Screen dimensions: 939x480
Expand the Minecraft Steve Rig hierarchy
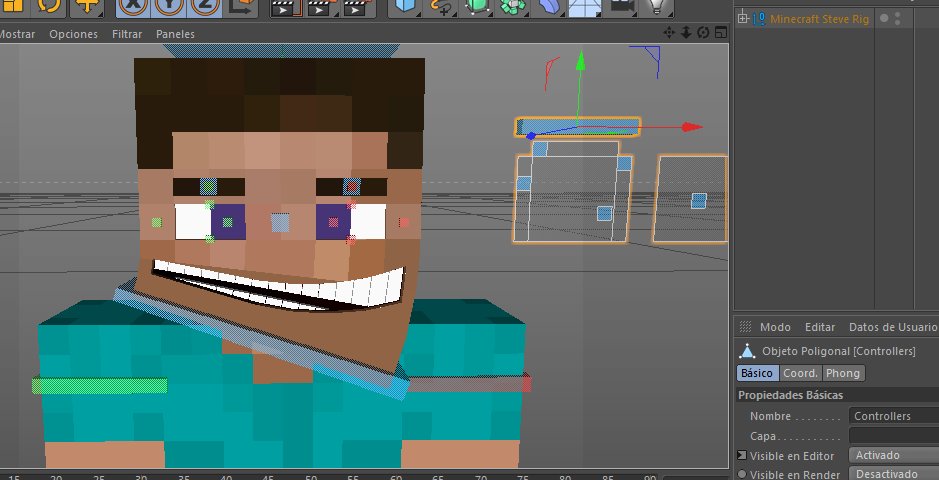coord(743,18)
